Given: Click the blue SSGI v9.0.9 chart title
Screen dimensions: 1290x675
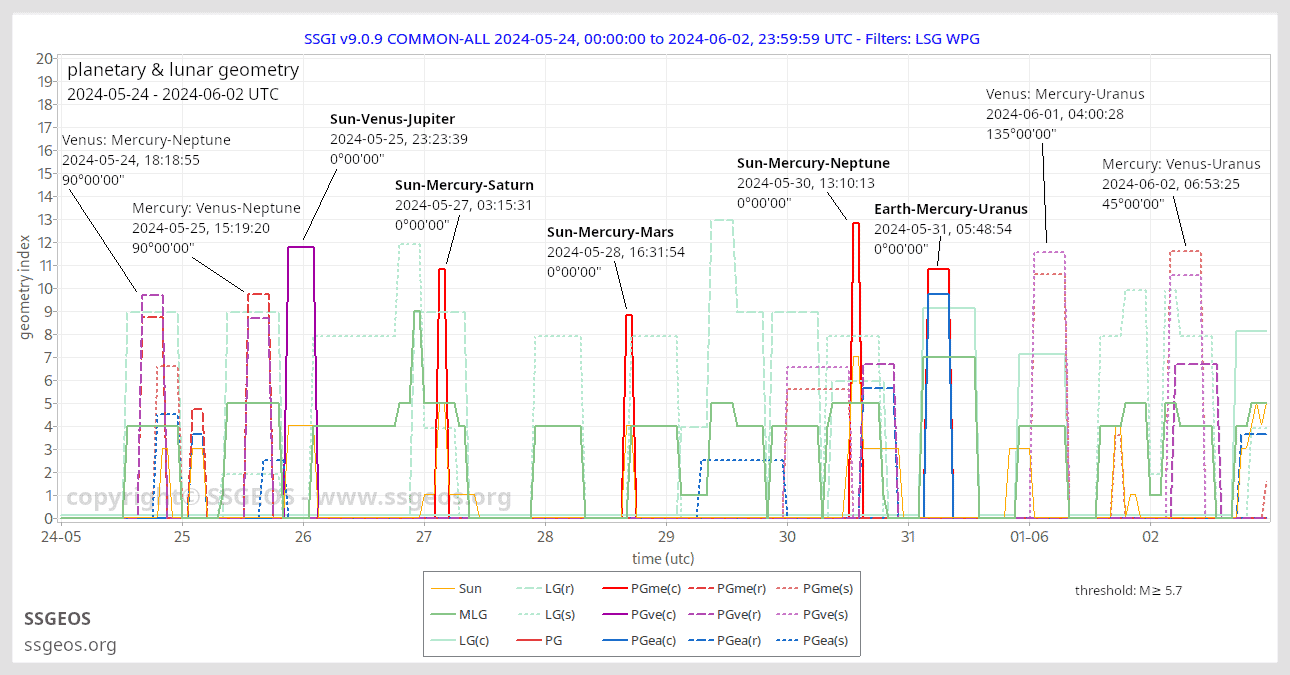Looking at the screenshot, I should point(642,38).
